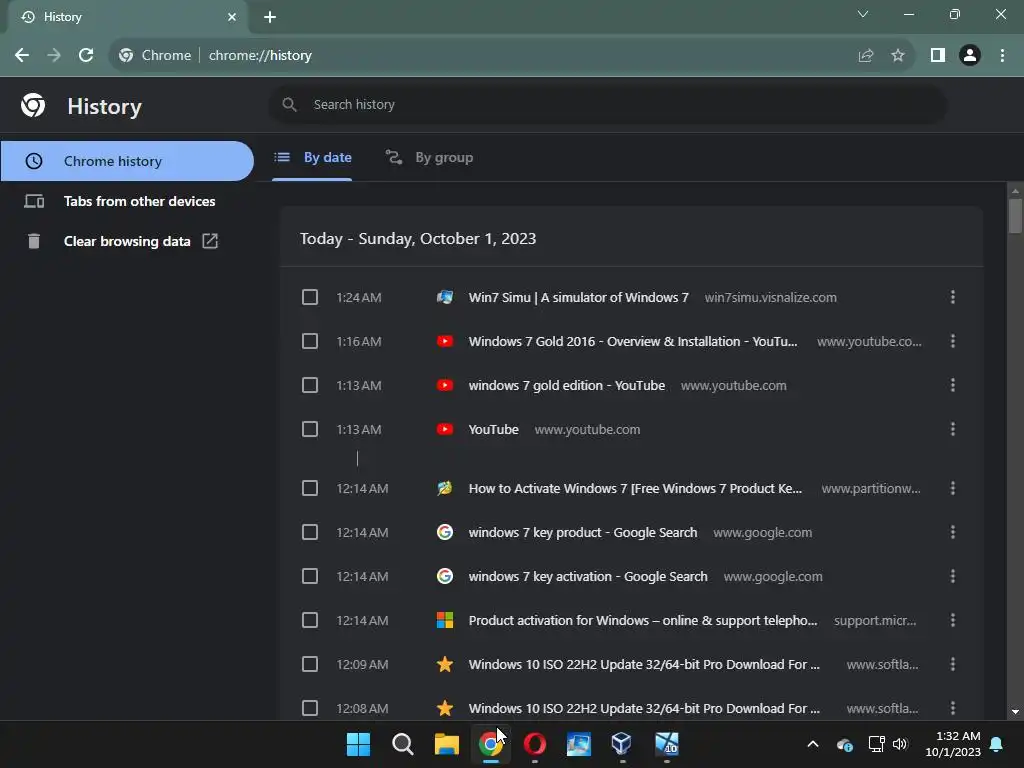This screenshot has width=1024, height=768.
Task: Open more actions for the YouTube entry
Action: pyautogui.click(x=953, y=429)
